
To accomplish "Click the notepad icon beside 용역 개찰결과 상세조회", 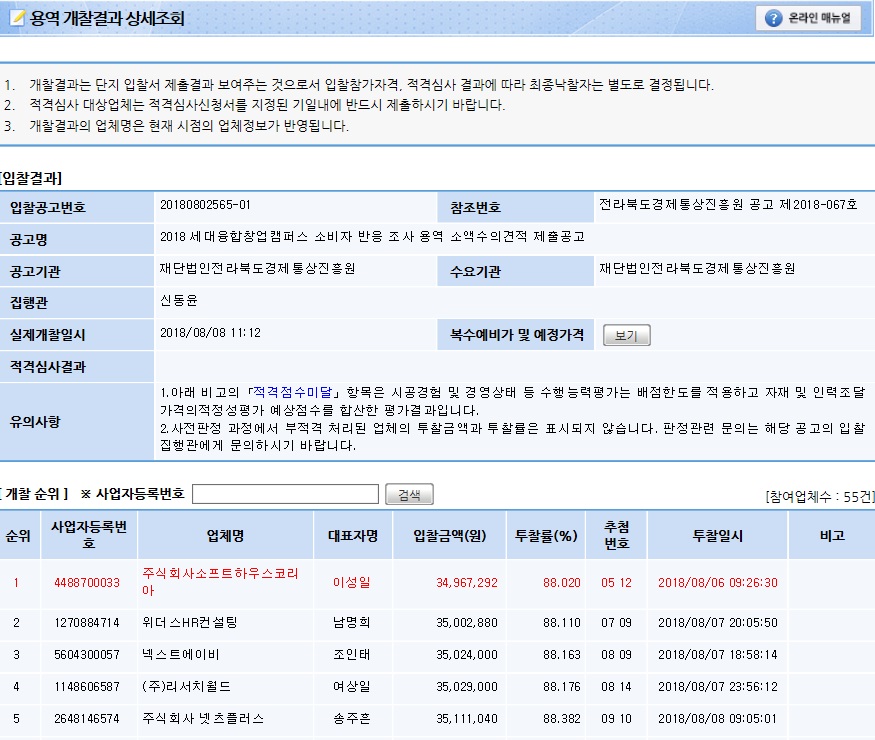I will 16,19.
